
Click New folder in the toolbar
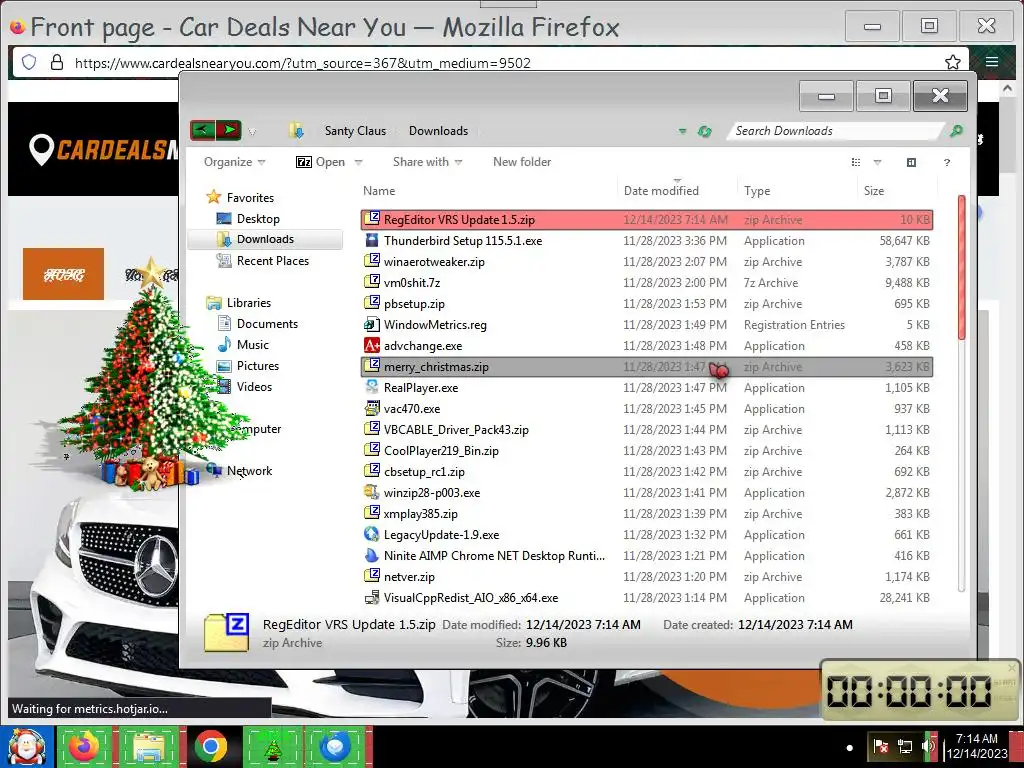[x=522, y=162]
